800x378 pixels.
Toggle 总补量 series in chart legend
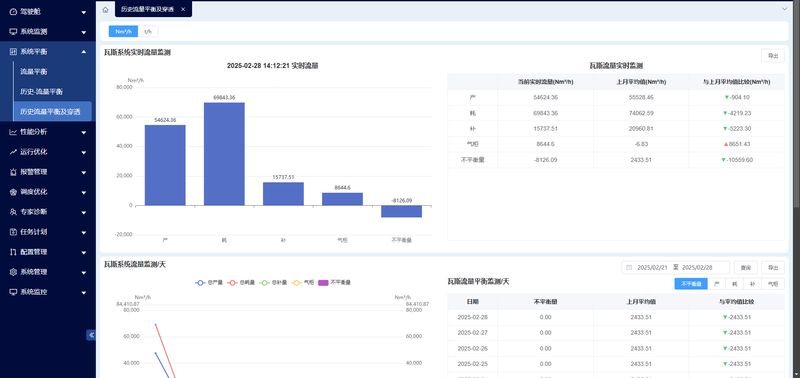pyautogui.click(x=273, y=282)
